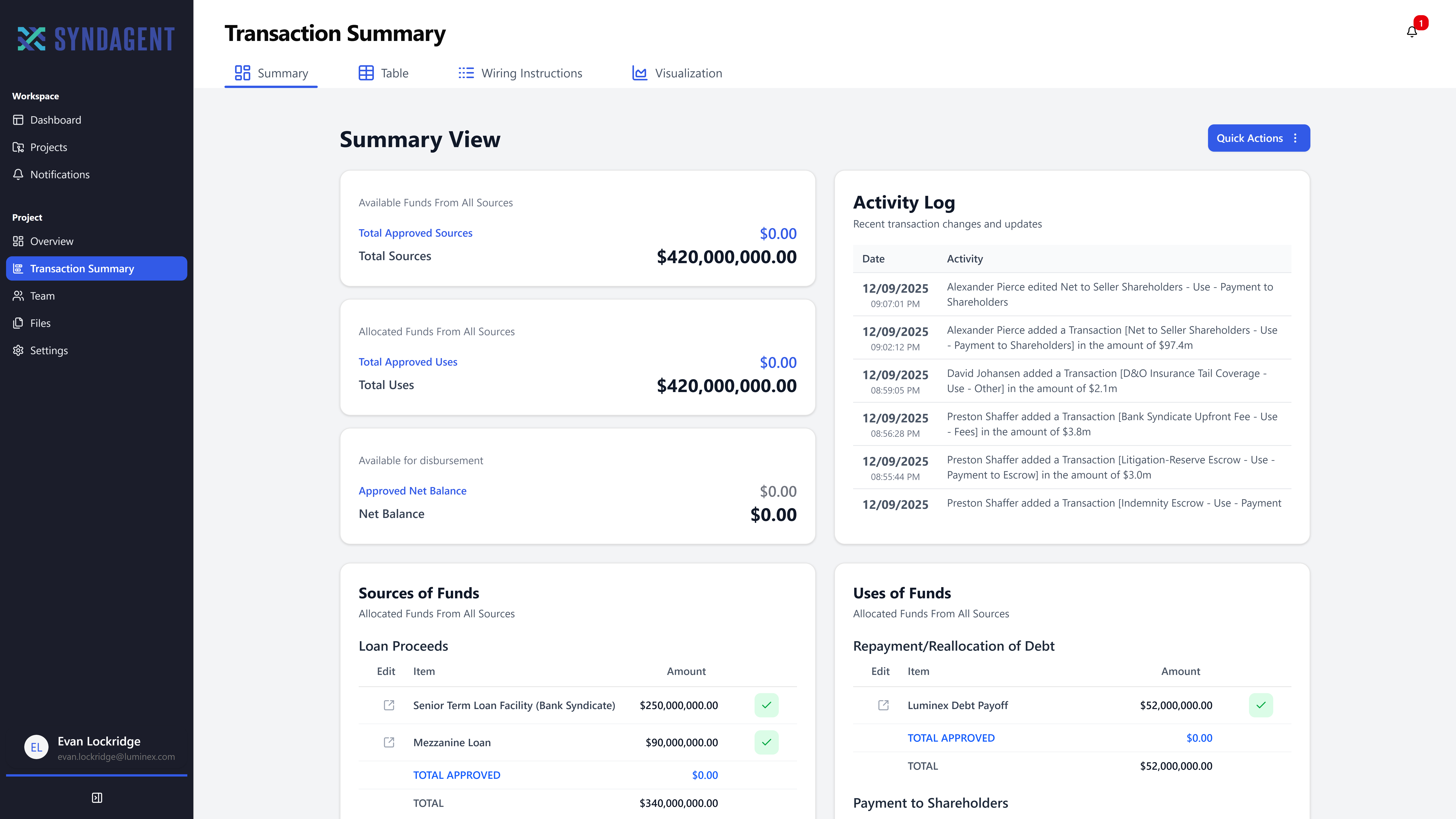The height and width of the screenshot is (819, 1456).
Task: Click the three-dot icon in Quick Actions
Action: (1295, 138)
